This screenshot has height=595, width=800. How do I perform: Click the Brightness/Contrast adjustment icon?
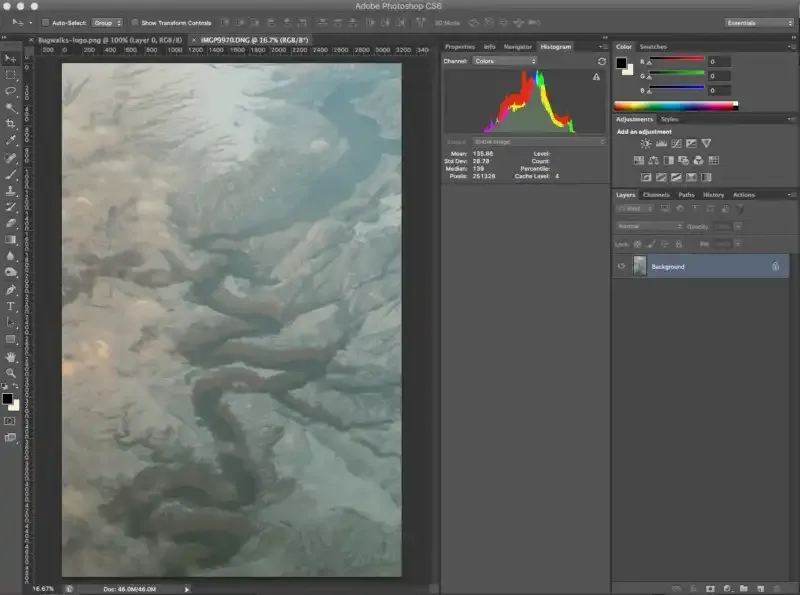pyautogui.click(x=645, y=144)
